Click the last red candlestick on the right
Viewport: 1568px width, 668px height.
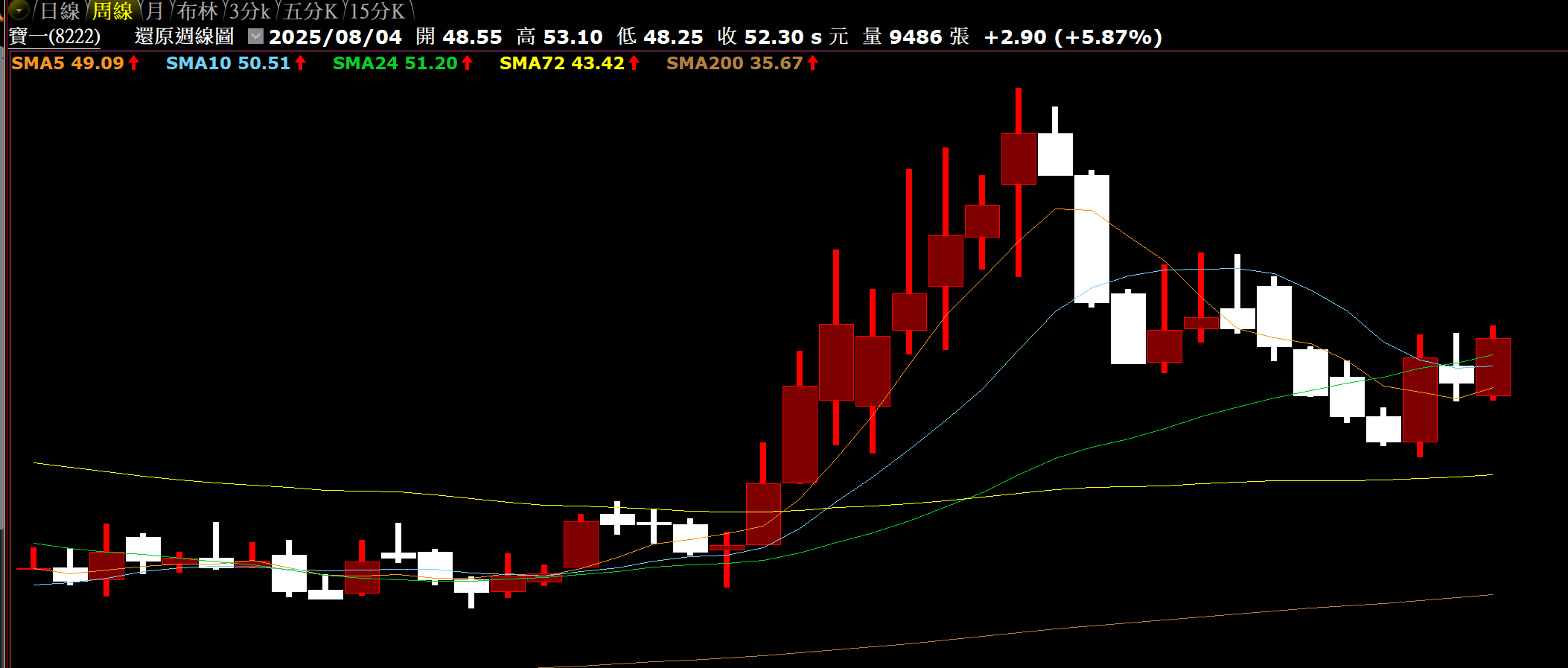[1493, 366]
